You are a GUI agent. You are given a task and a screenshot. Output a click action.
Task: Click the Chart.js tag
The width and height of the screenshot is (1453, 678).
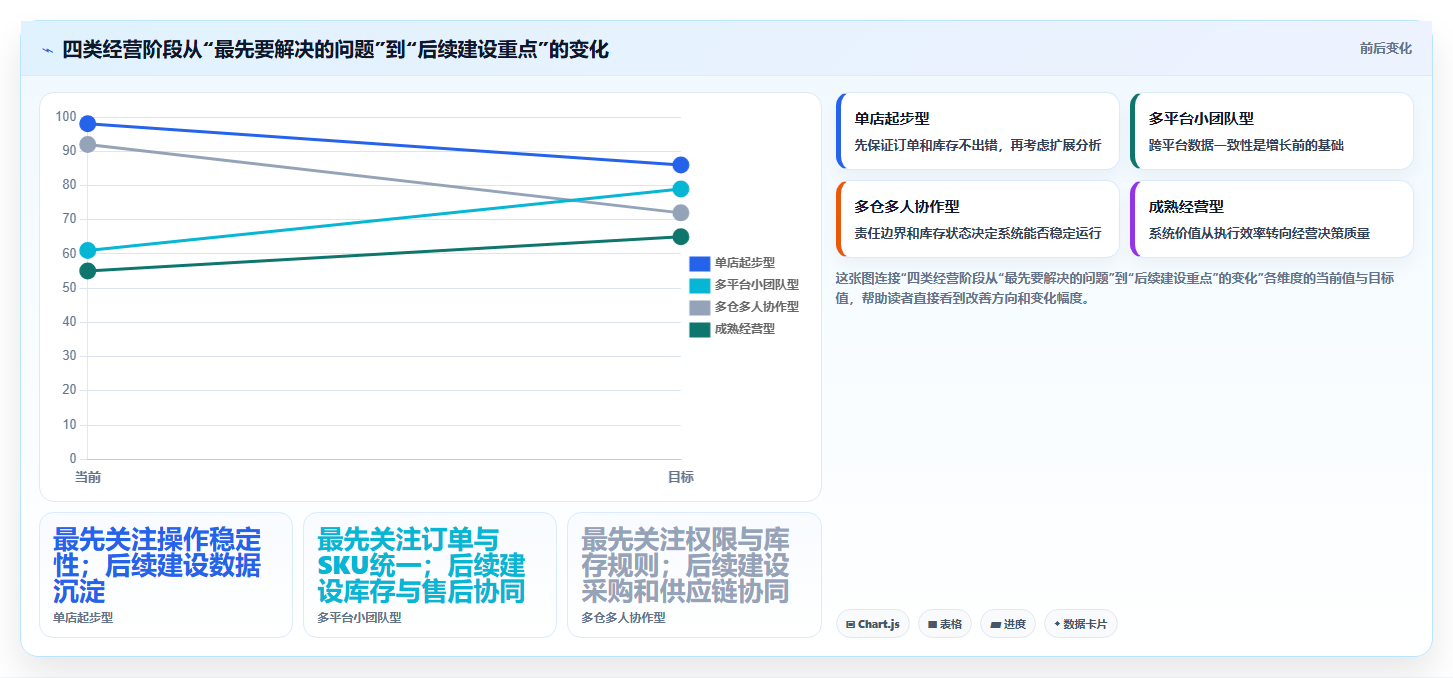tap(873, 624)
